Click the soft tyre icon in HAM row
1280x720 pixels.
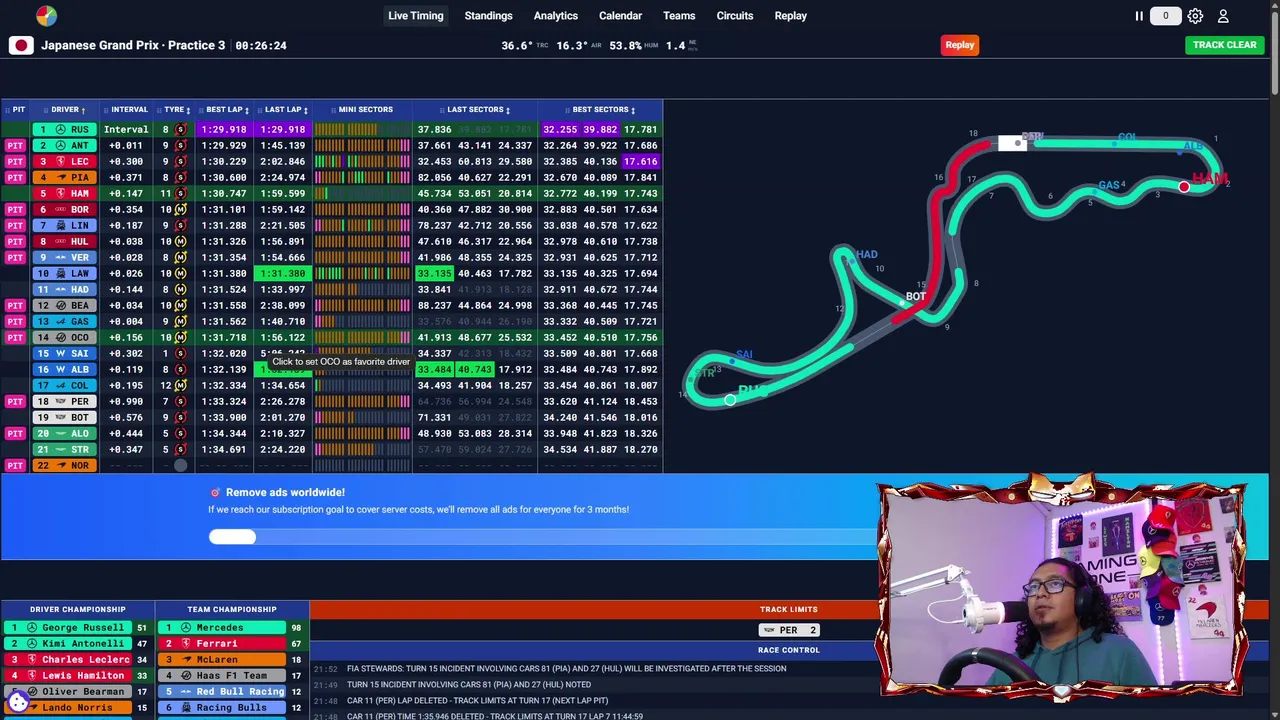[x=180, y=193]
